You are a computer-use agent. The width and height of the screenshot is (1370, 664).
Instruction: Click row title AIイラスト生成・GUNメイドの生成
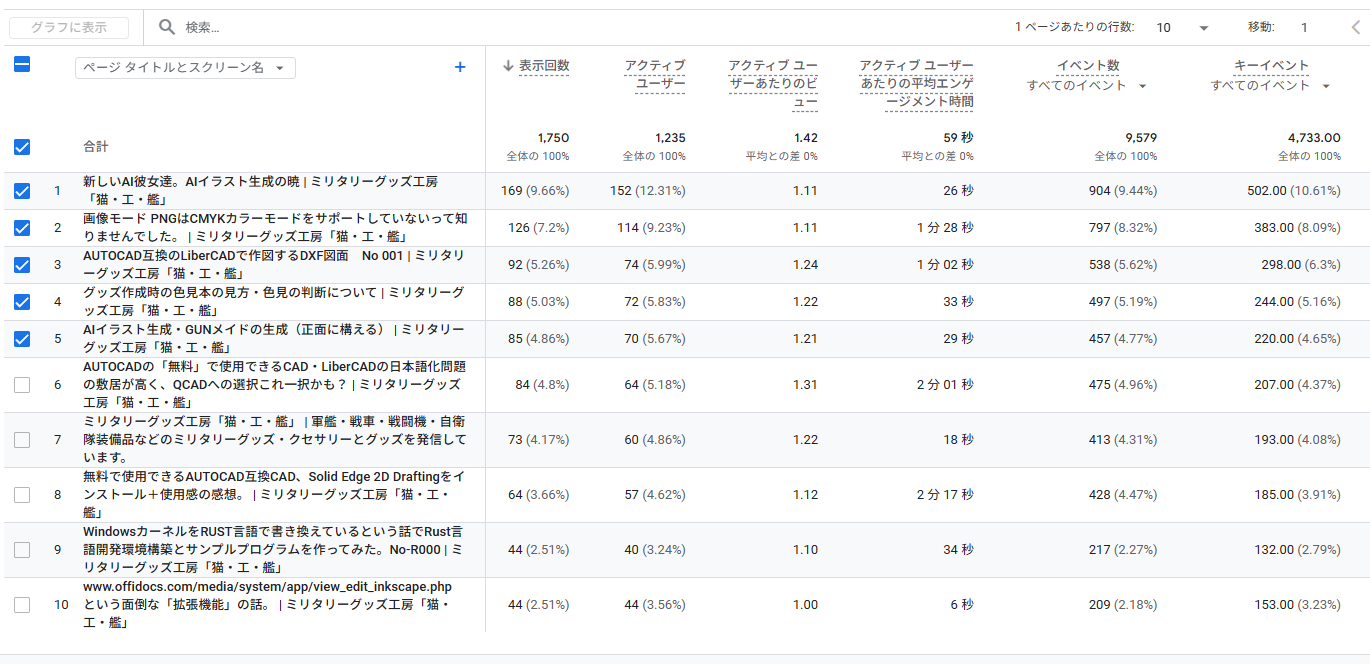pyautogui.click(x=274, y=339)
